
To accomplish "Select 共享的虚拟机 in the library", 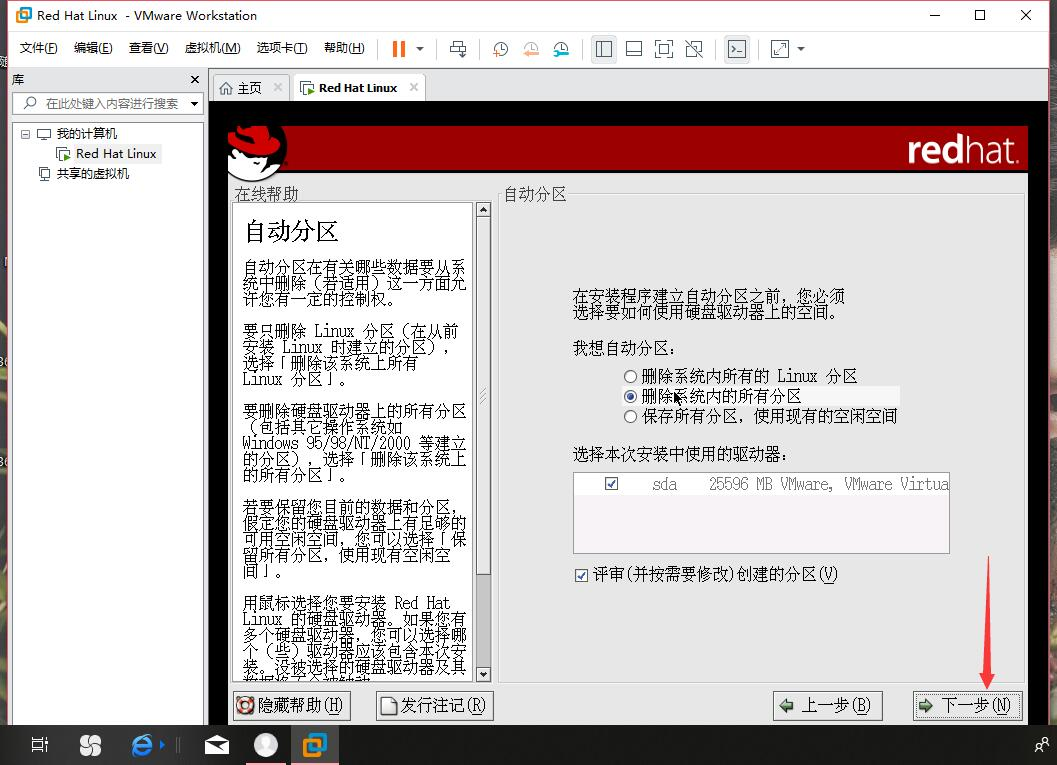I will point(92,174).
